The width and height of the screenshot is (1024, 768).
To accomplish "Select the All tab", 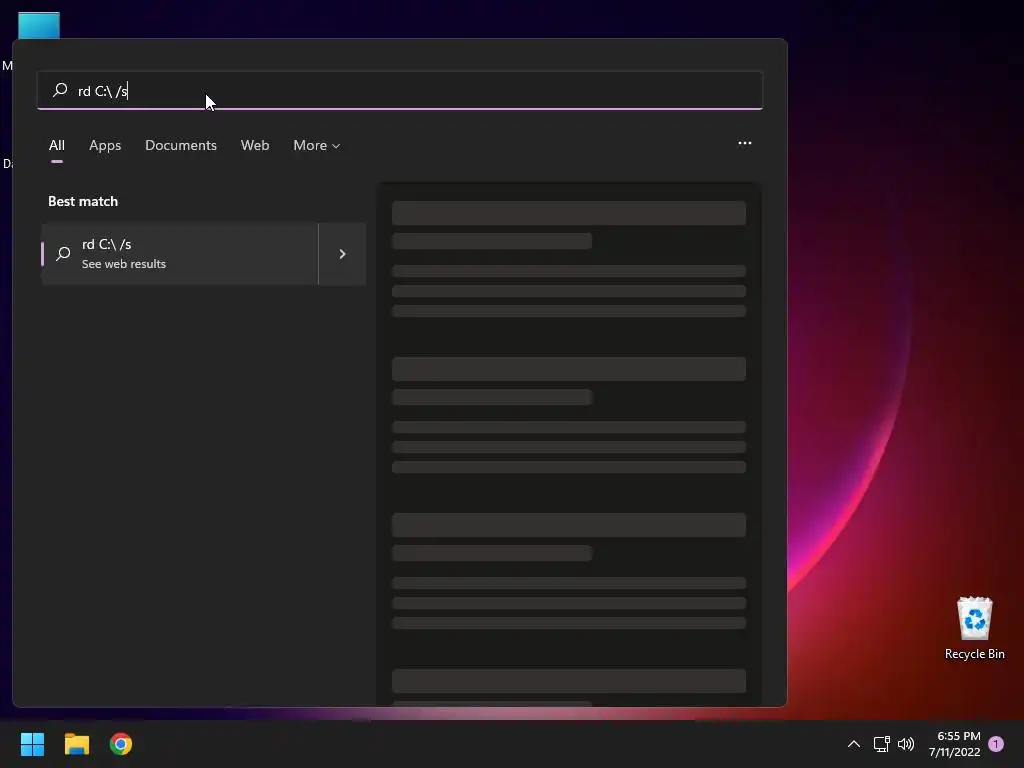I will tap(57, 145).
